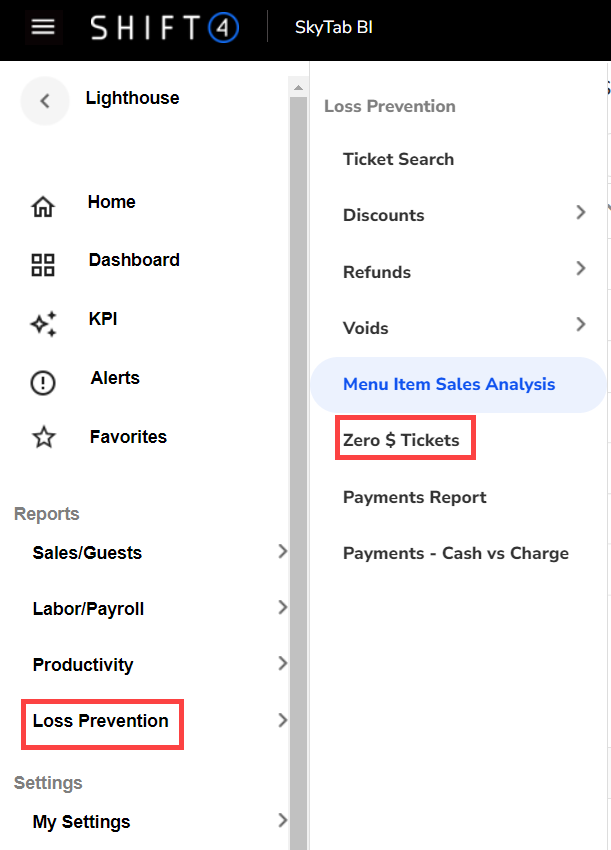Expand the Discounts submenu arrow

tap(581, 212)
